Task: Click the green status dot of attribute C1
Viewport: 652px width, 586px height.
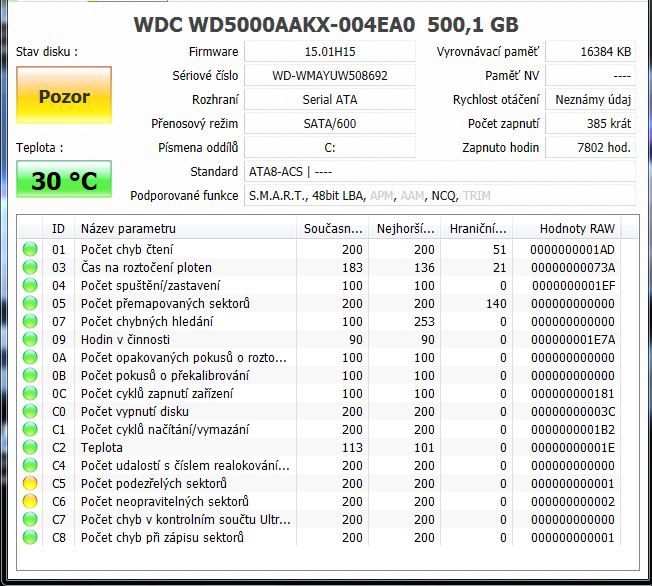Action: [x=30, y=429]
